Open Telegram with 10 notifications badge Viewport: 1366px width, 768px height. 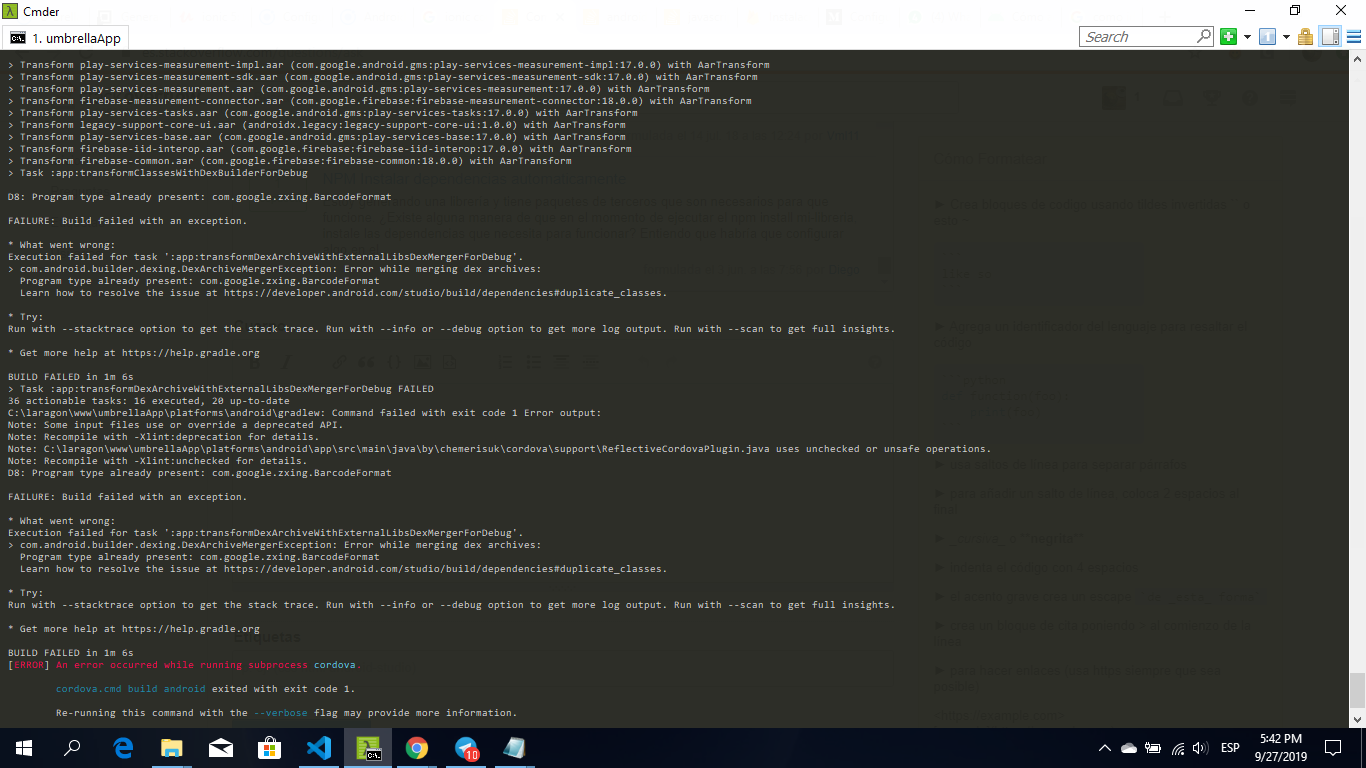[466, 748]
